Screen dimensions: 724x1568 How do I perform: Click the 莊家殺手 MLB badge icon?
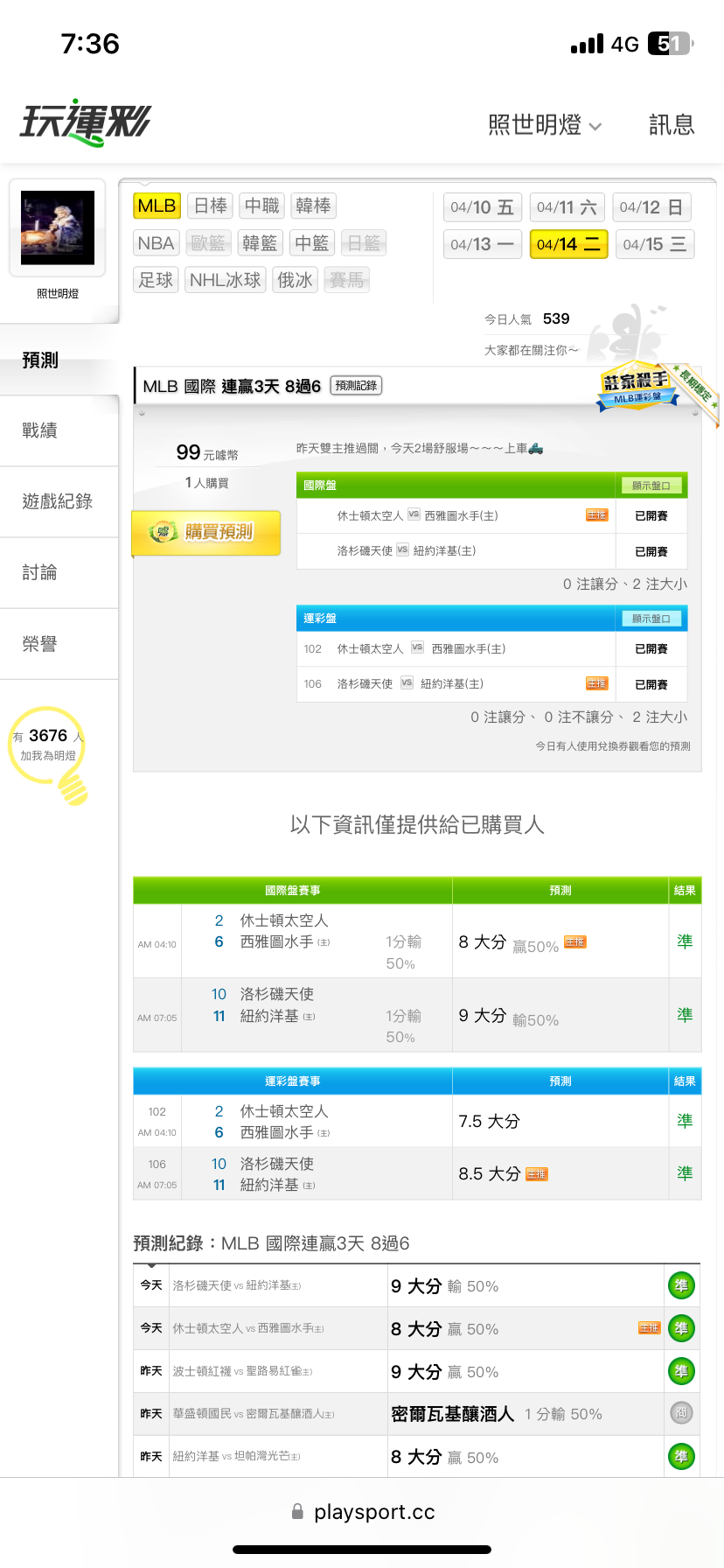pos(637,388)
